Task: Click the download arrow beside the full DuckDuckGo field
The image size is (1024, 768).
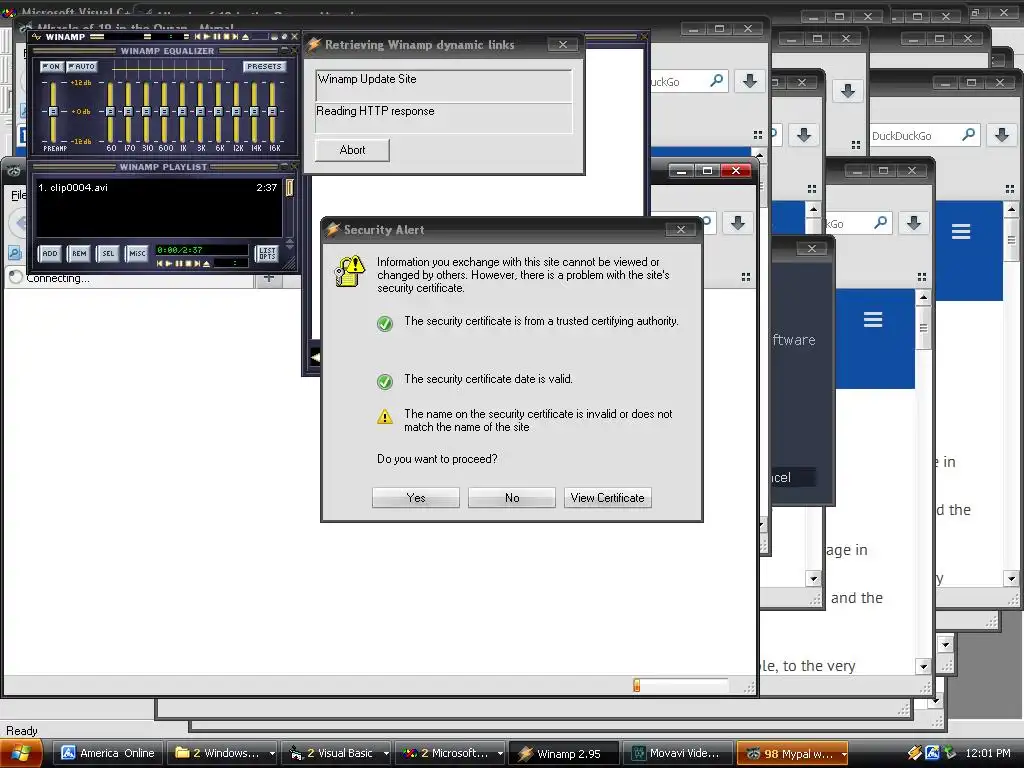Action: tap(1002, 136)
